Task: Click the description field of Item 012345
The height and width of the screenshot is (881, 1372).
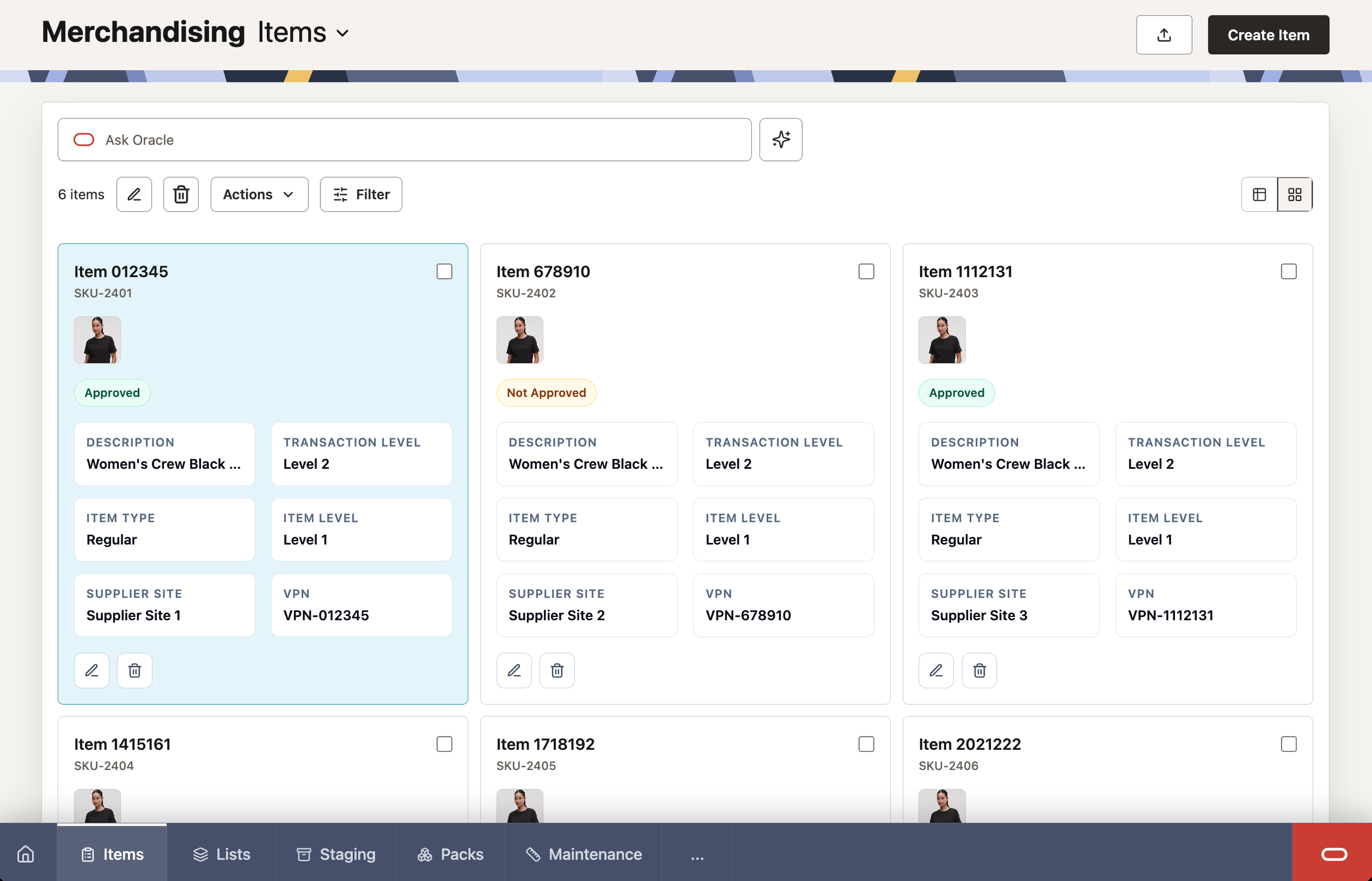Action: click(x=164, y=453)
